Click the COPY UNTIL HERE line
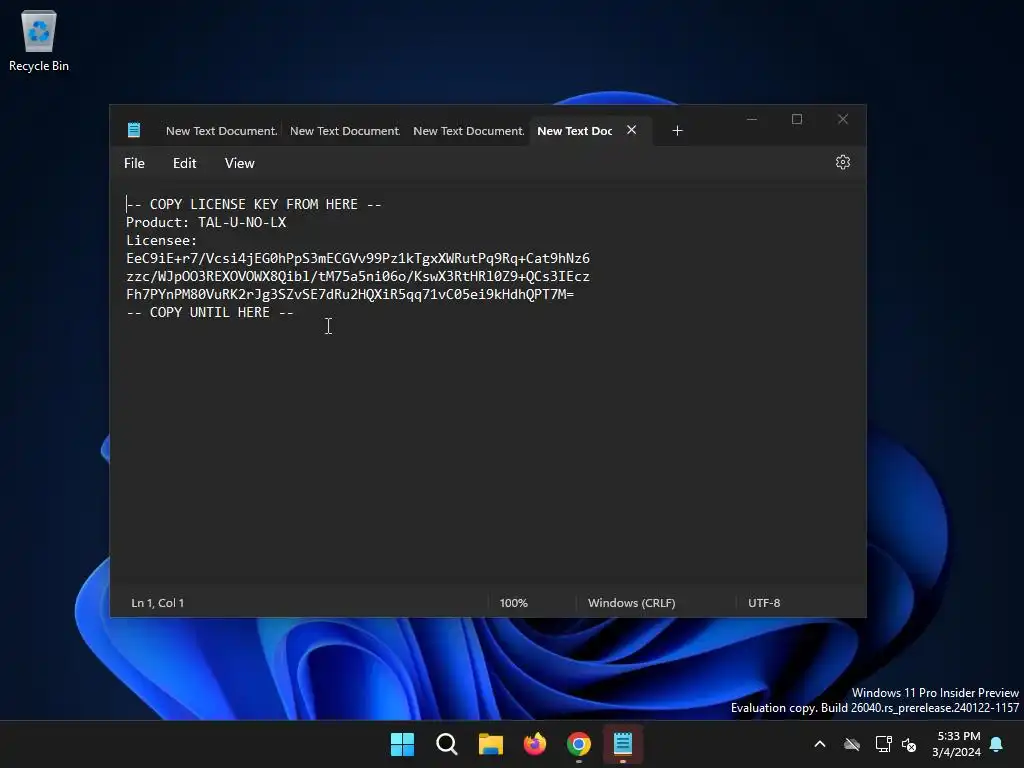 [x=210, y=312]
